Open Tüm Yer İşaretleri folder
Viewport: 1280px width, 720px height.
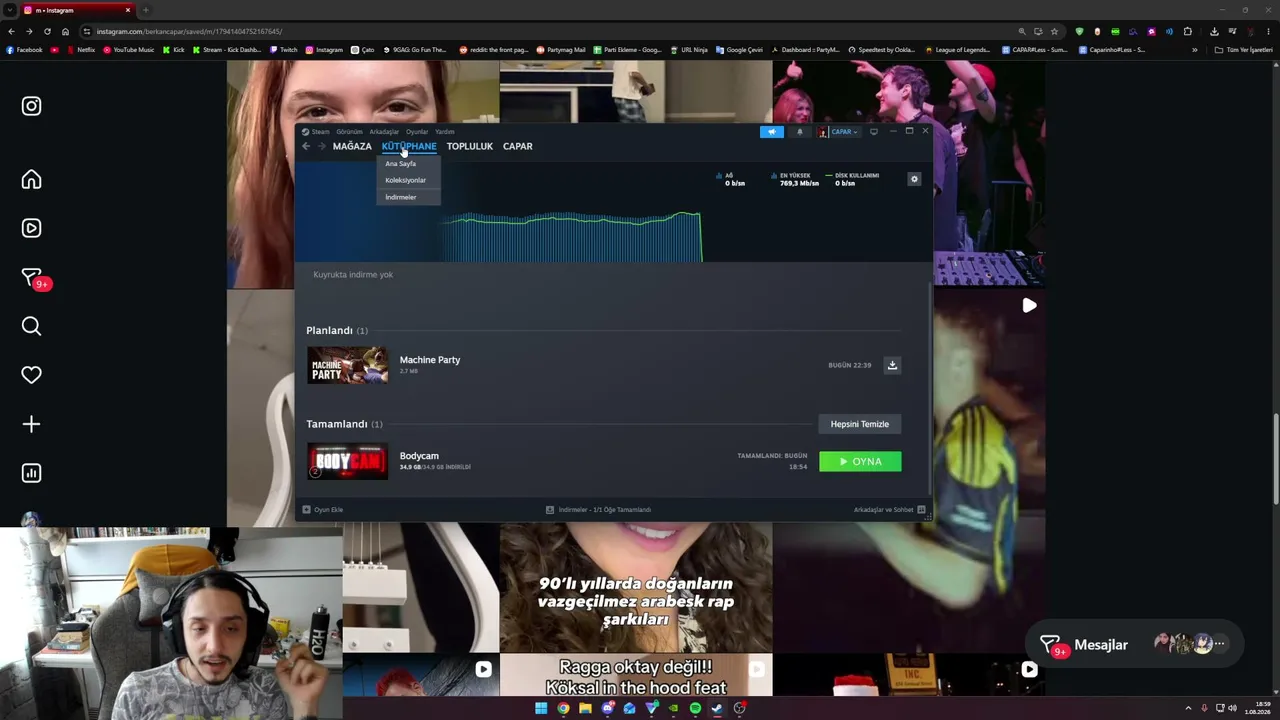[x=1244, y=50]
